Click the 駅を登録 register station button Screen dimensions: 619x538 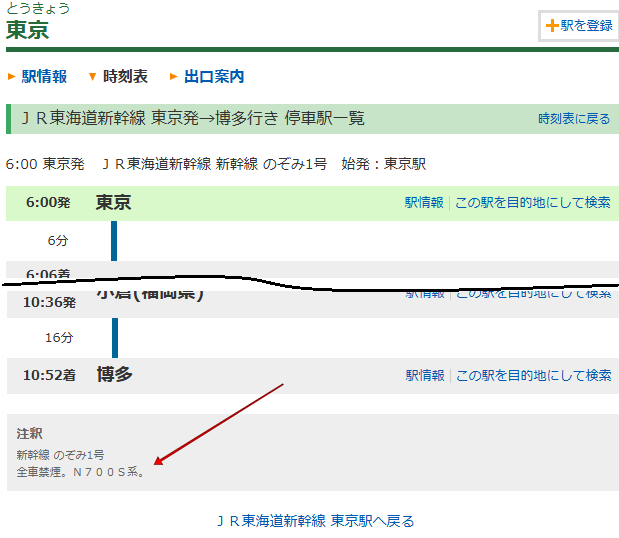click(x=579, y=26)
